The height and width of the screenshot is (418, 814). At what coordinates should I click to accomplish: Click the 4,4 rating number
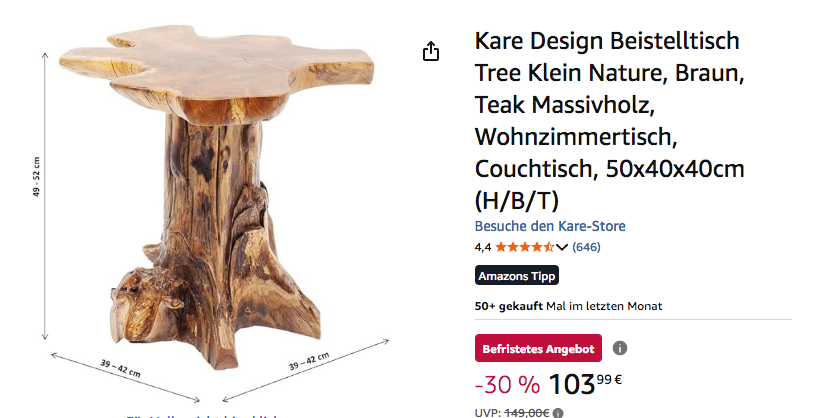pos(483,247)
